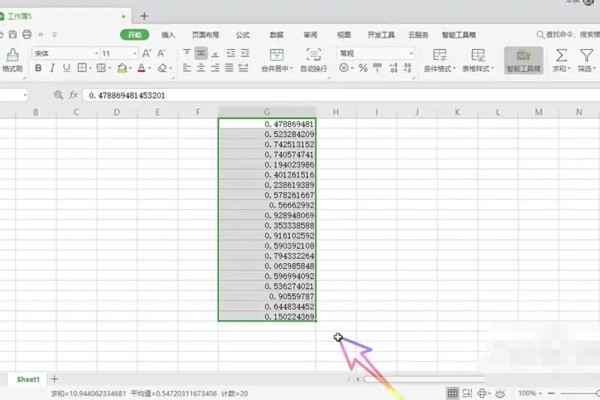Decrease font size with the A- icon

(161, 53)
